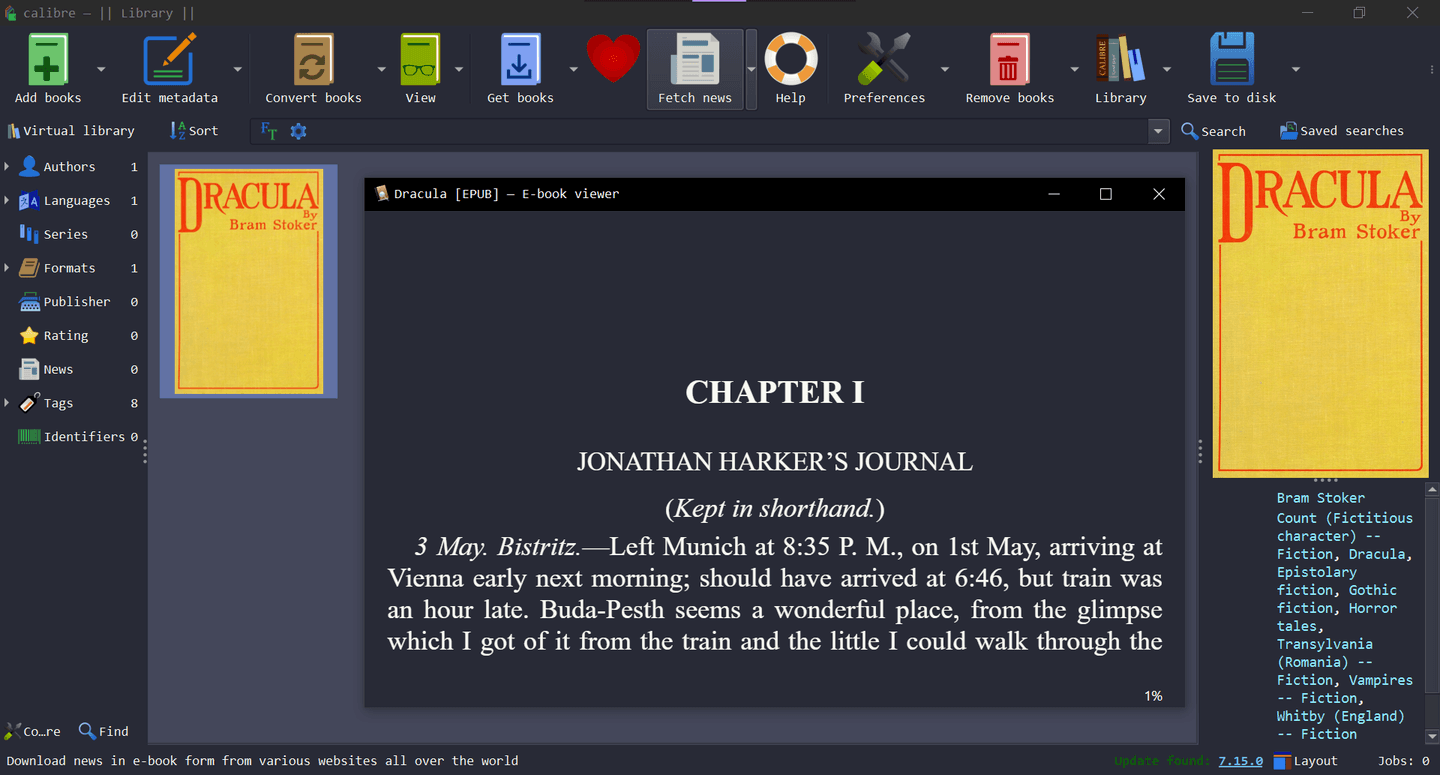Screen dimensions: 1440x775
Task: Click the Convert books icon
Action: click(313, 62)
